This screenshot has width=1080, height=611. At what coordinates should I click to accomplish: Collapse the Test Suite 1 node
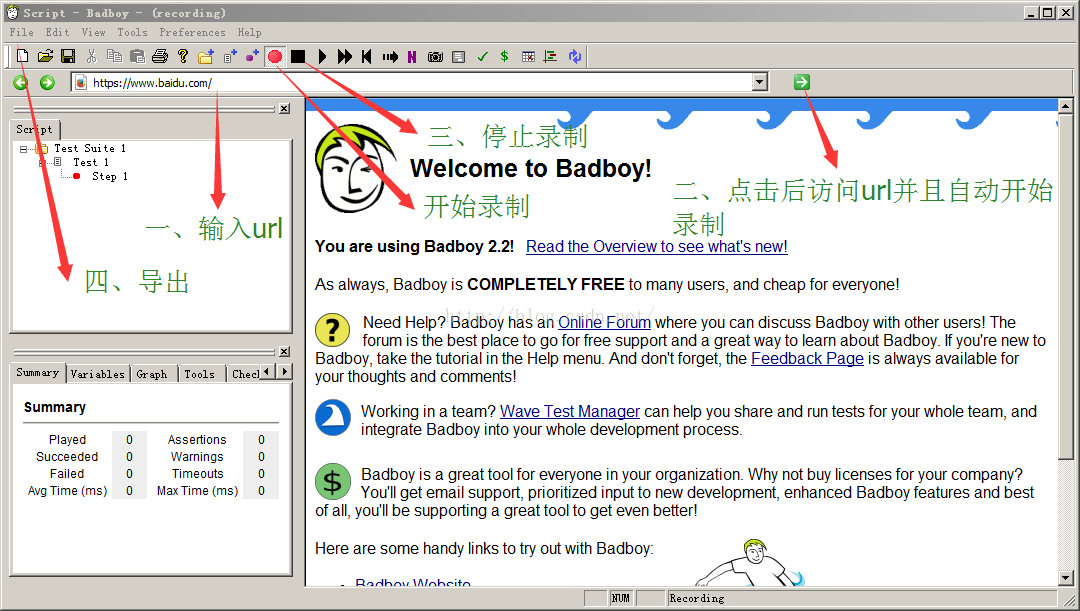pyautogui.click(x=23, y=149)
